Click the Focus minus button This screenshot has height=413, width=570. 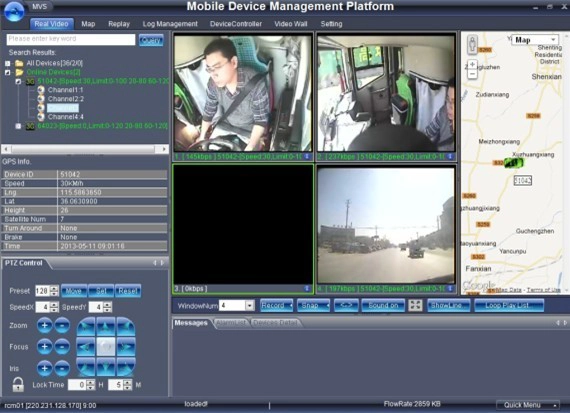coord(62,346)
